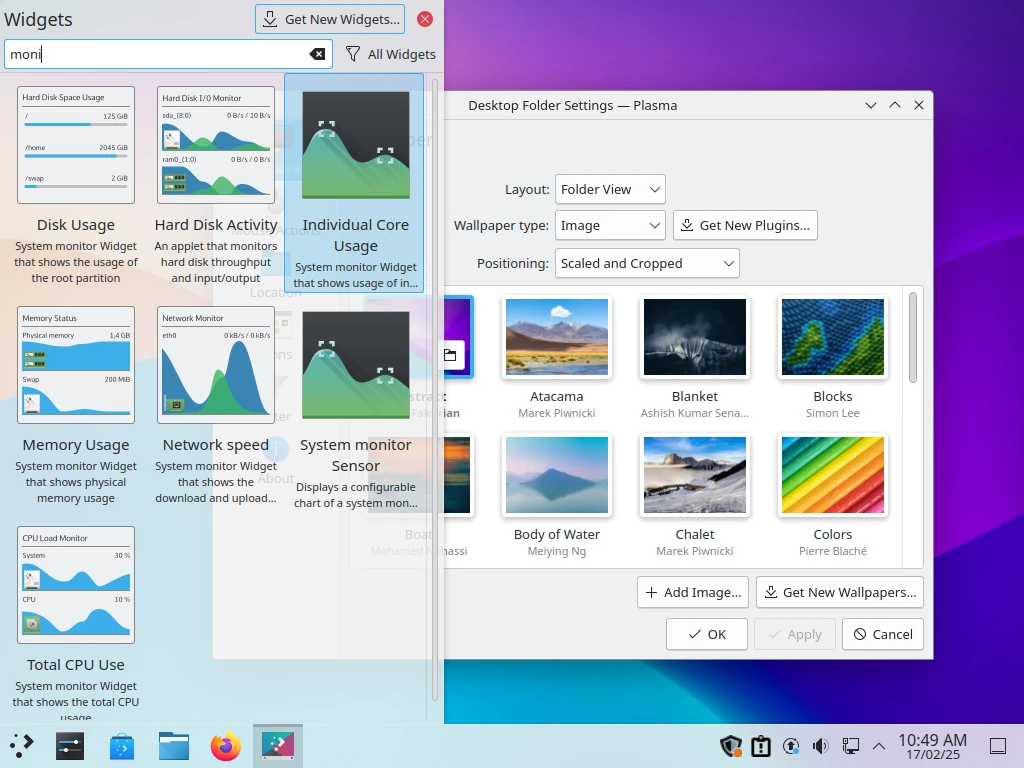Viewport: 1024px width, 768px height.
Task: Select the Disk Usage widget preview
Action: [76, 145]
